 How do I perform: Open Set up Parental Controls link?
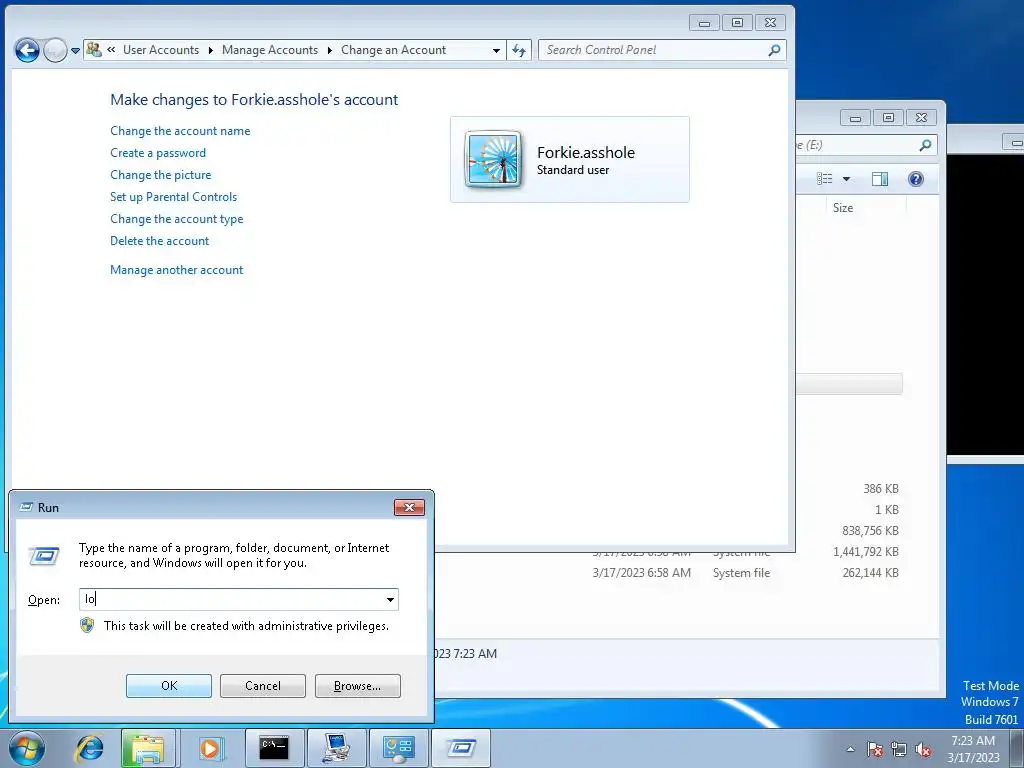(x=174, y=197)
